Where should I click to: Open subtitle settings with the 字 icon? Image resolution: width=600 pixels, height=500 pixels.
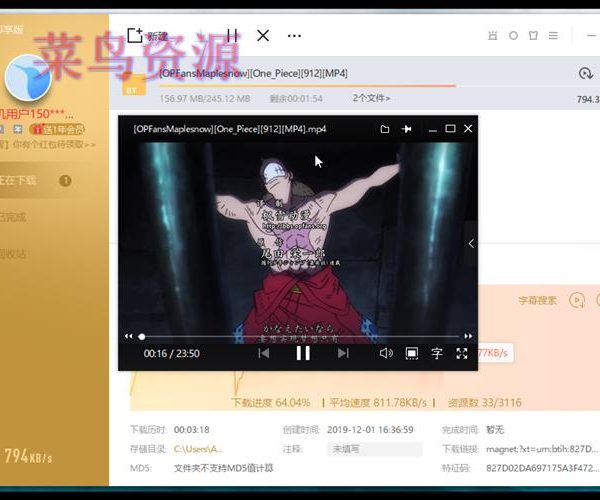437,353
